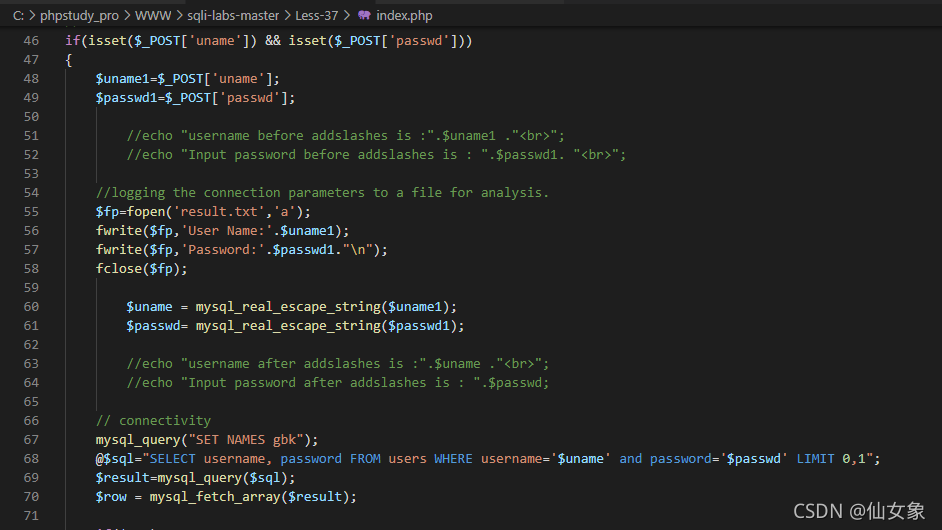Screen dimensions: 942x530
Task: Expand chevron after sqli-labs-master in breadcrumb
Action: 287,15
